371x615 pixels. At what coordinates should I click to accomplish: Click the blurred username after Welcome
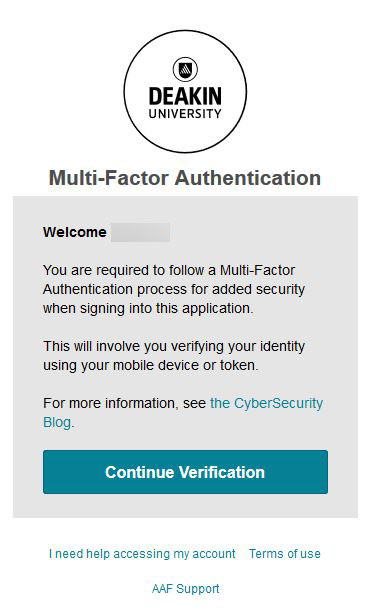[140, 232]
